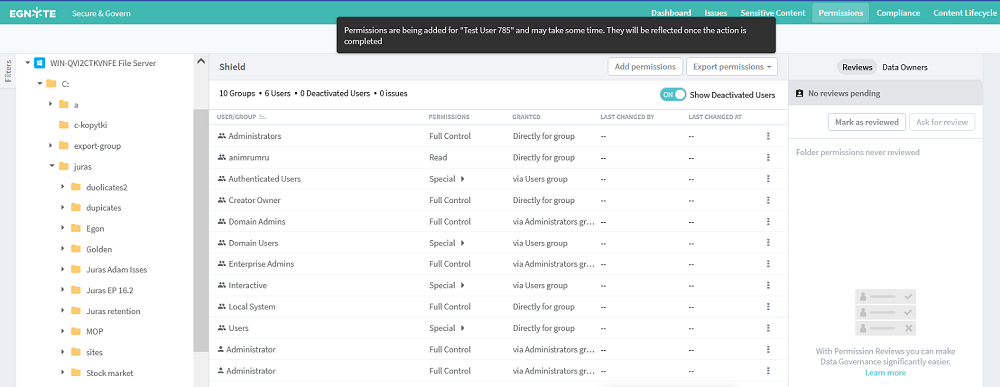Open the kebab menu for Administrators group row

(x=768, y=136)
